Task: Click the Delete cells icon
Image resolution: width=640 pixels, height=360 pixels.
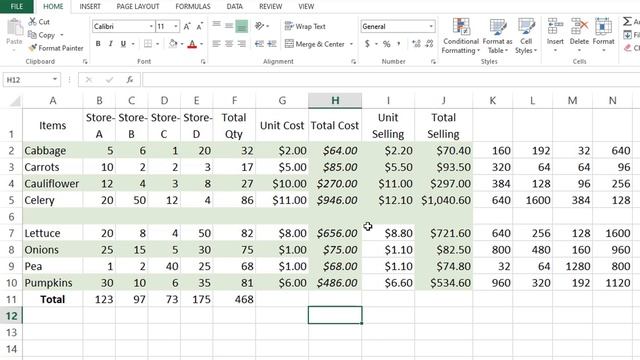Action: [x=579, y=26]
